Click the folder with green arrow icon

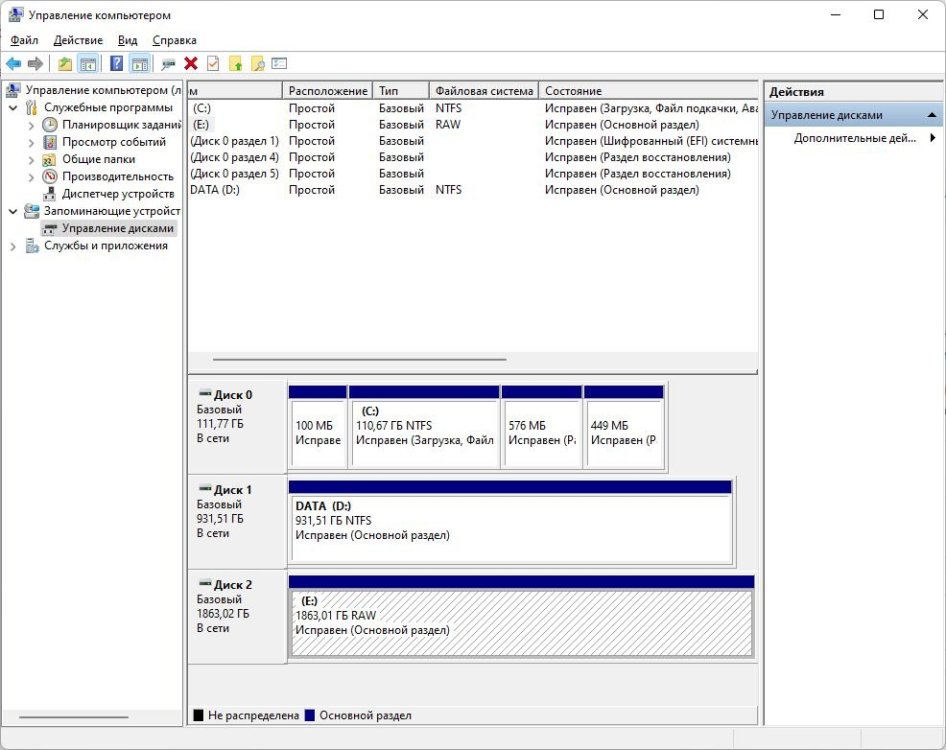[x=236, y=64]
